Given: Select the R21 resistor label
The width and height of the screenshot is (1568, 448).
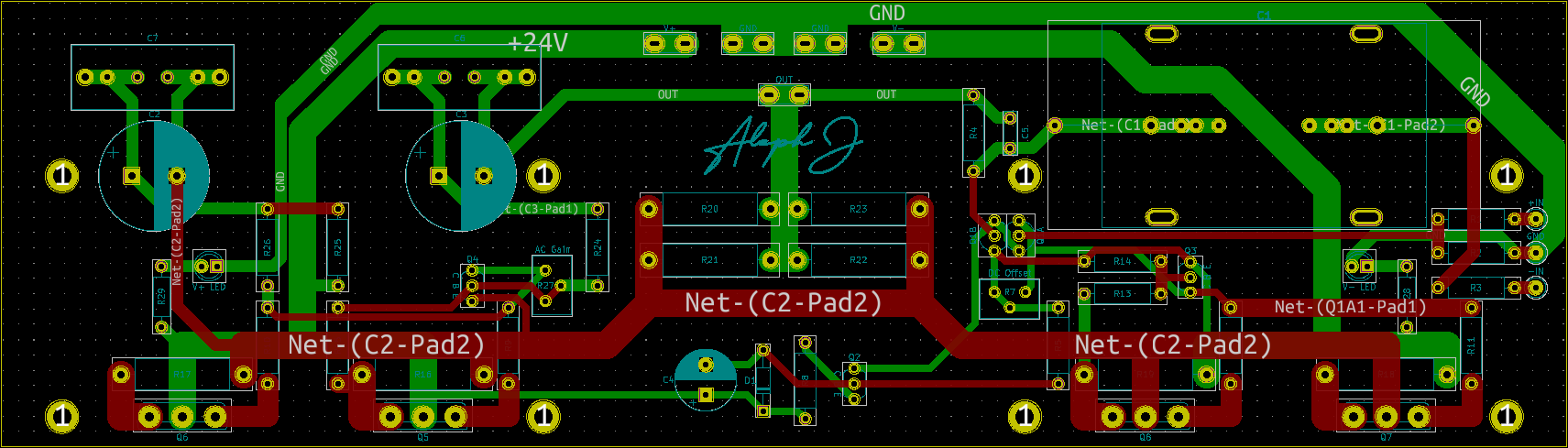Looking at the screenshot, I should (x=710, y=260).
